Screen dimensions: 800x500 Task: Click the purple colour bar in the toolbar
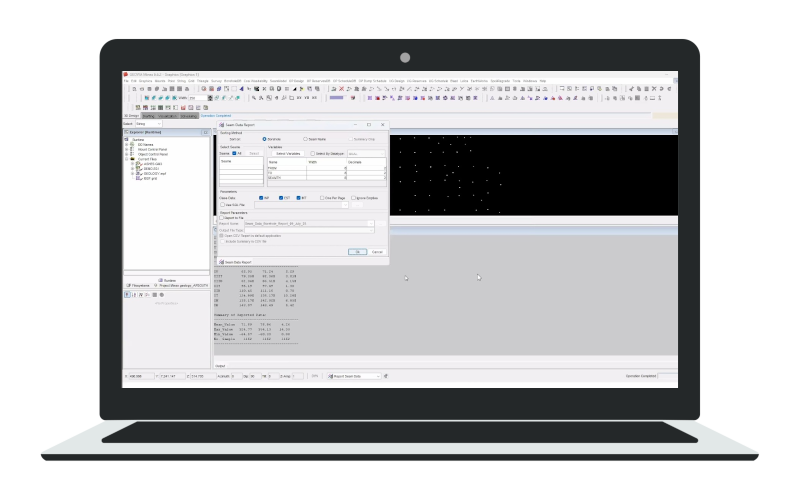point(337,98)
